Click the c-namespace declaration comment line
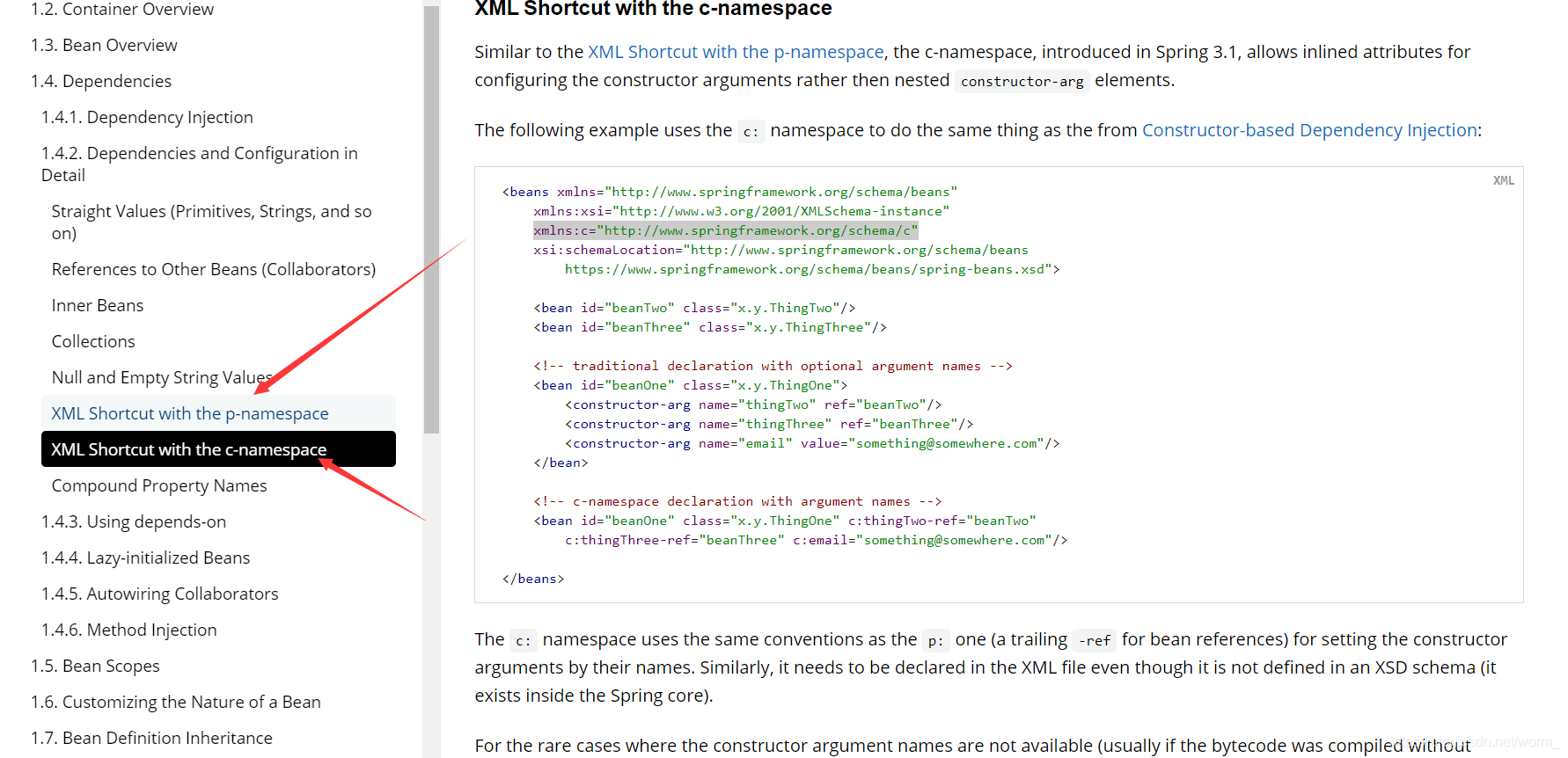This screenshot has height=758, width=1568. [737, 501]
